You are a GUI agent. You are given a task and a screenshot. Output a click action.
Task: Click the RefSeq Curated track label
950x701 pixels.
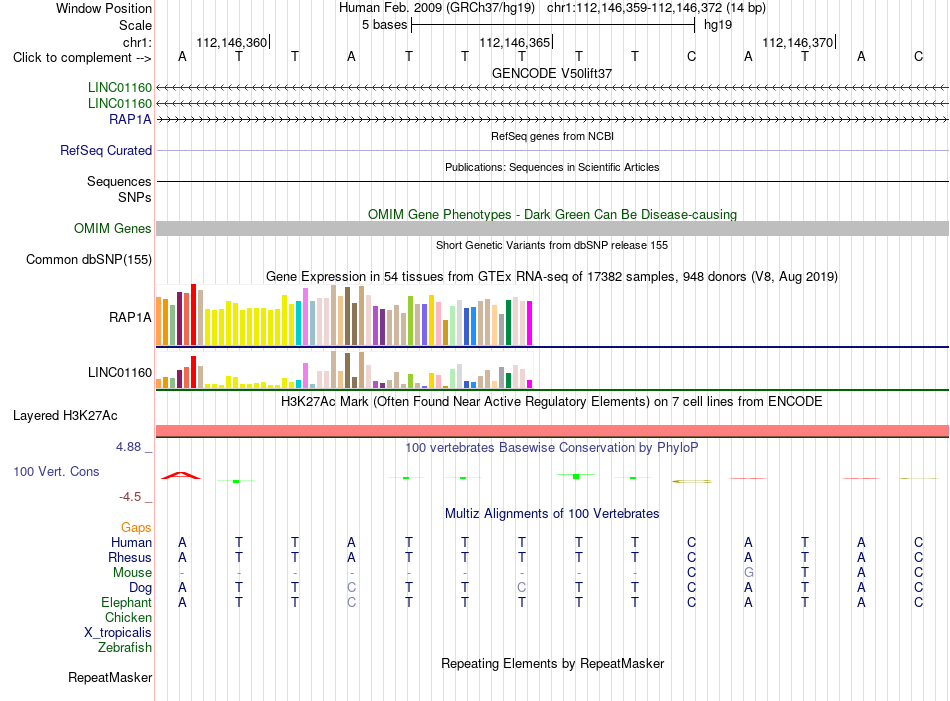point(106,150)
